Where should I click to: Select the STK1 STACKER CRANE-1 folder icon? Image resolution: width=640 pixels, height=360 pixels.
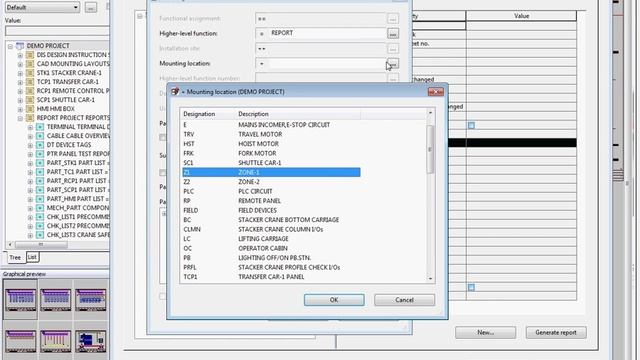click(30, 73)
